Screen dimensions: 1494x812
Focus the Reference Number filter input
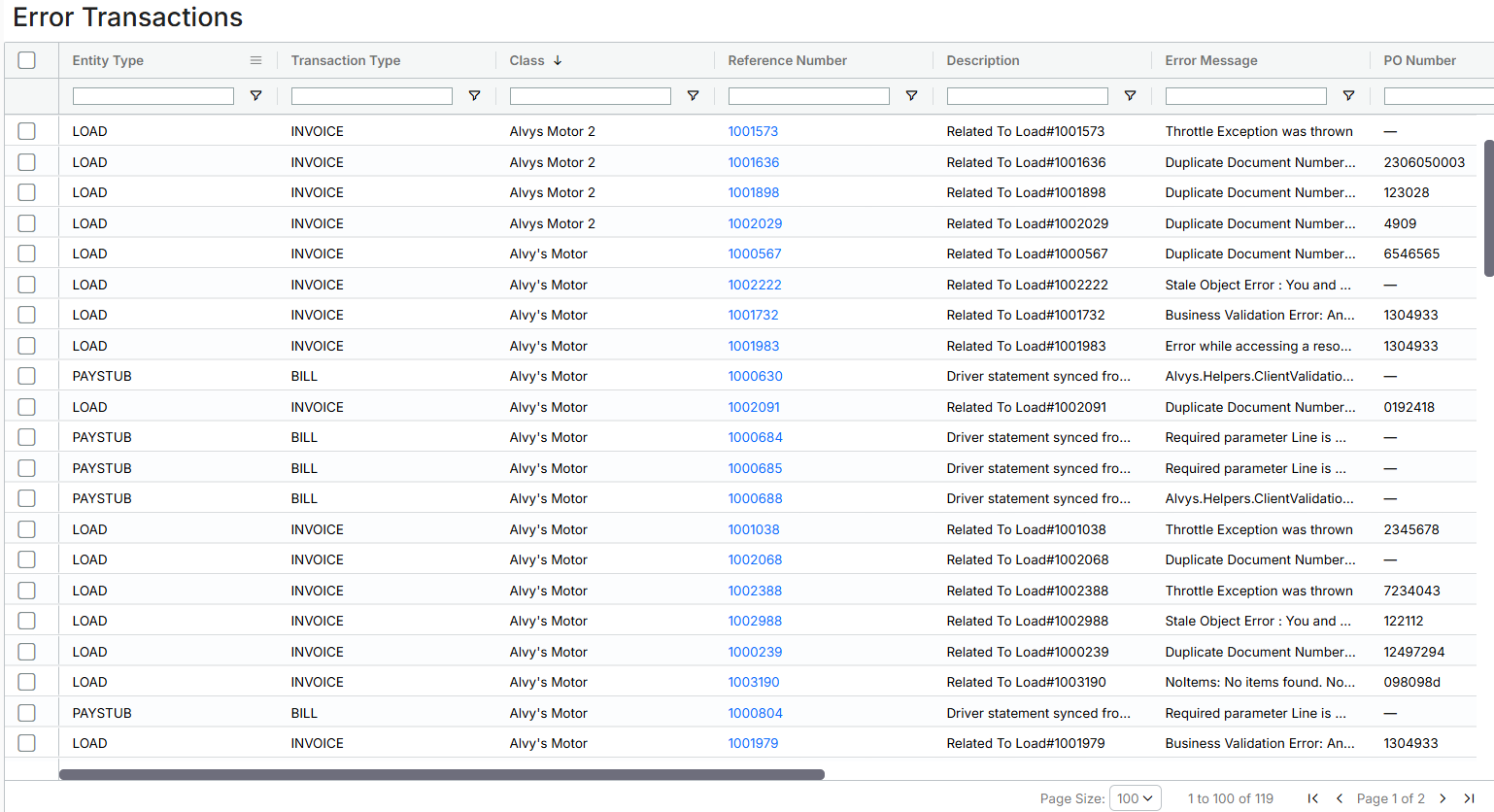point(809,96)
